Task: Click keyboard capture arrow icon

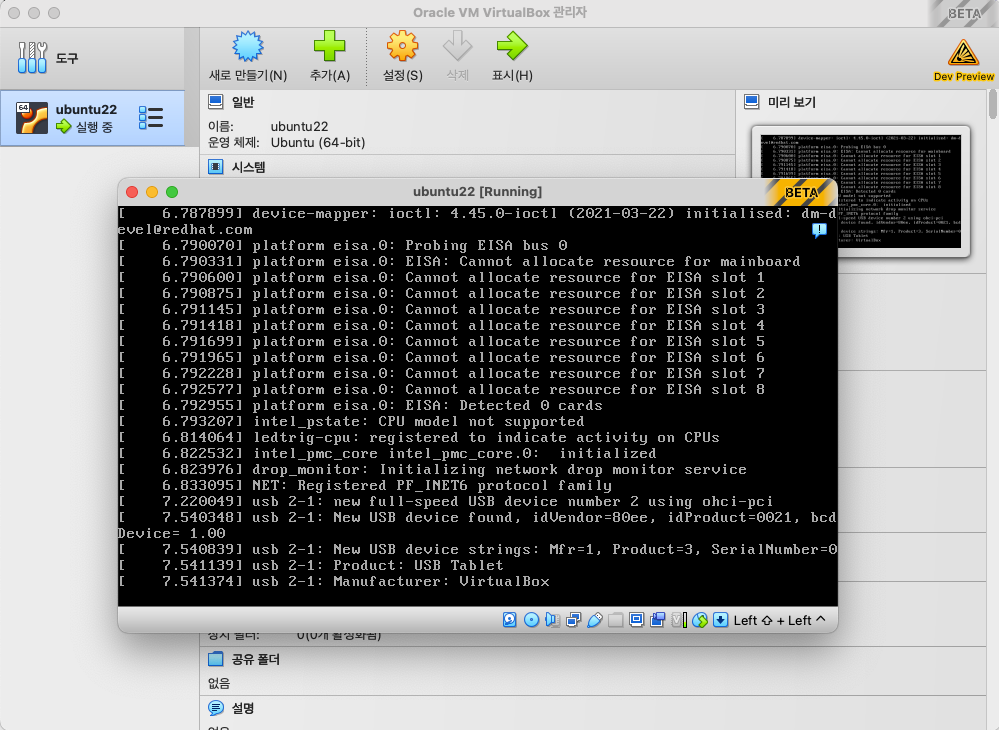Action: click(721, 620)
